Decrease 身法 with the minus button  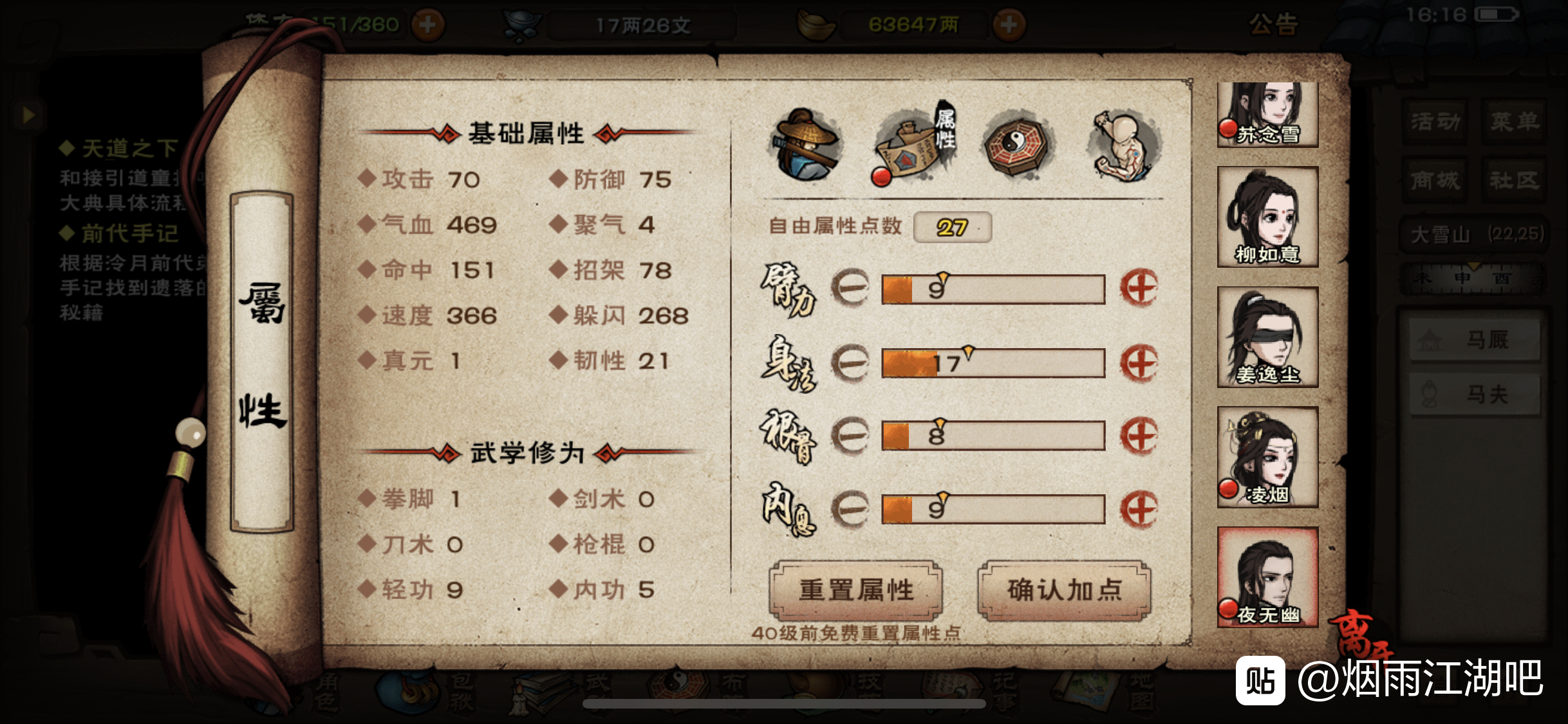850,362
